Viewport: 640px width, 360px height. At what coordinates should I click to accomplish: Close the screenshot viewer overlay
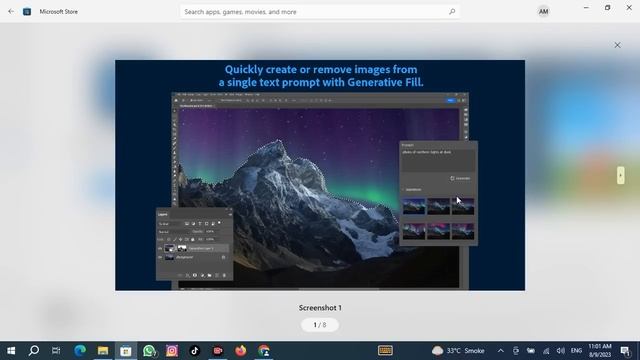coord(617,45)
